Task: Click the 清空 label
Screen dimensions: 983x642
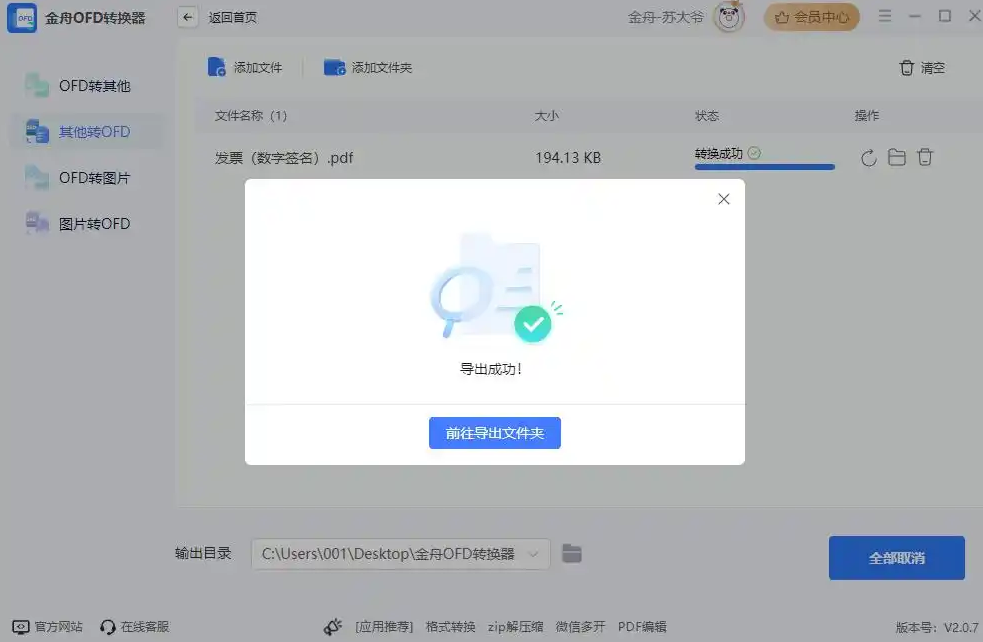Action: 932,68
